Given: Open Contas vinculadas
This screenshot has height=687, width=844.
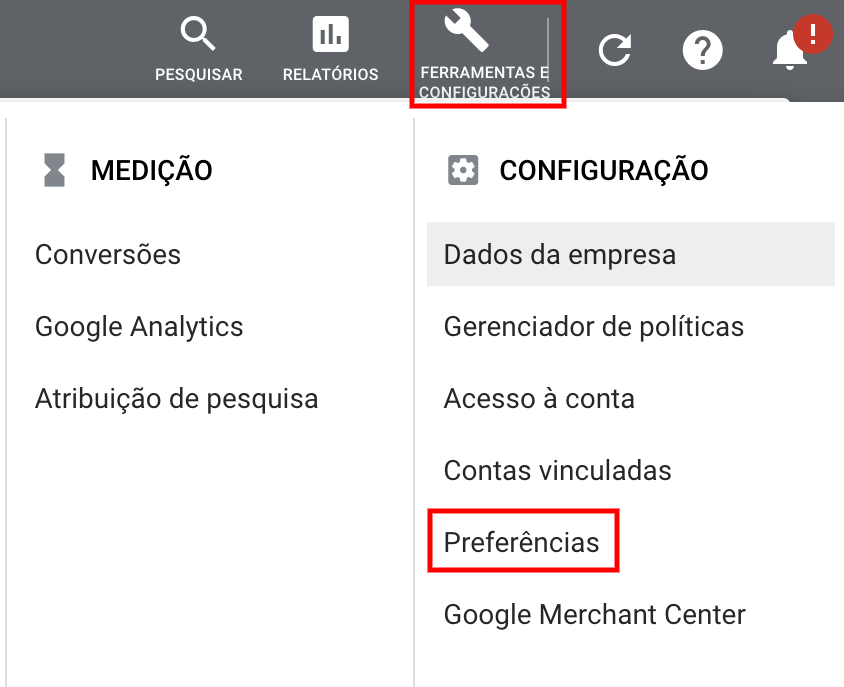Looking at the screenshot, I should coord(557,470).
